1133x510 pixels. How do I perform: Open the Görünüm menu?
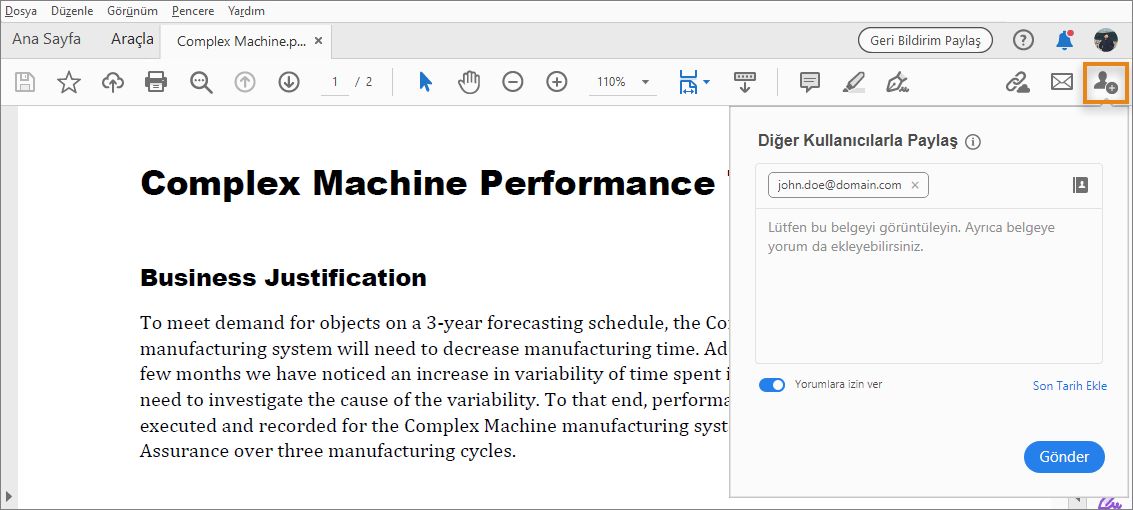(x=132, y=11)
